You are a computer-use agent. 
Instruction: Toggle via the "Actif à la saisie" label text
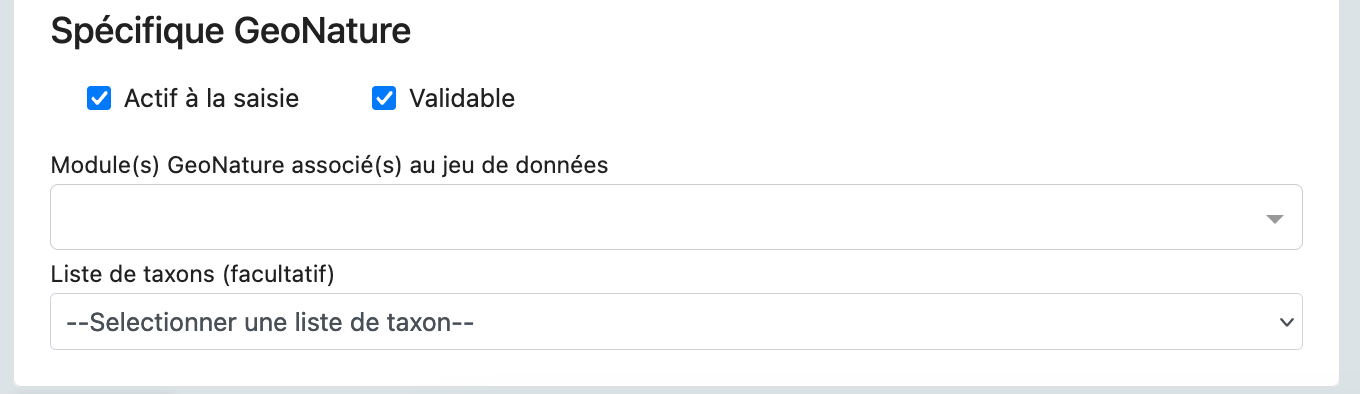click(211, 98)
